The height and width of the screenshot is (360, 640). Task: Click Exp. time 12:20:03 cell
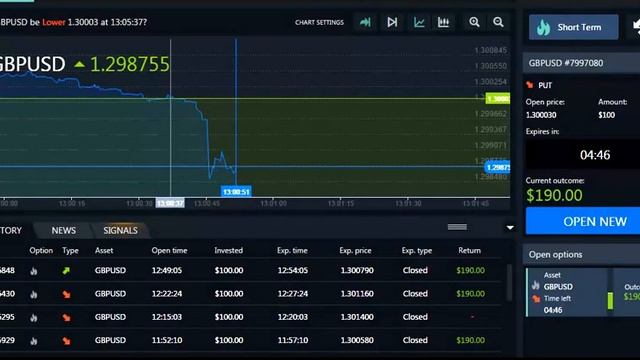293,317
